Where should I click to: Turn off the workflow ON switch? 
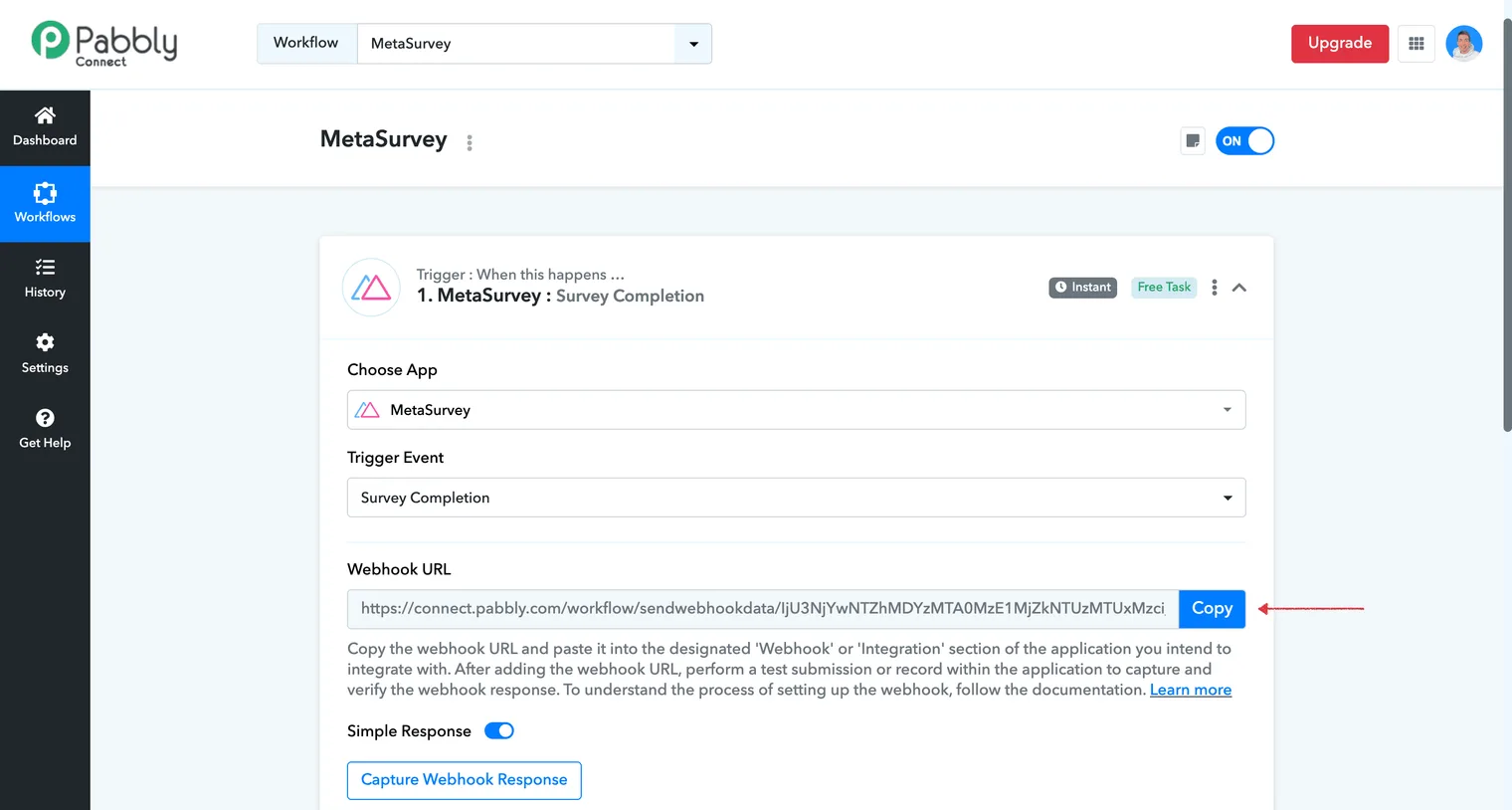click(x=1244, y=141)
